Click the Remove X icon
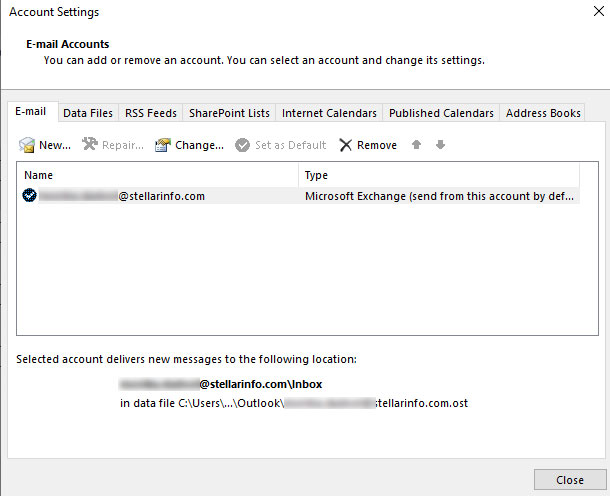This screenshot has width=610, height=496. tap(346, 145)
